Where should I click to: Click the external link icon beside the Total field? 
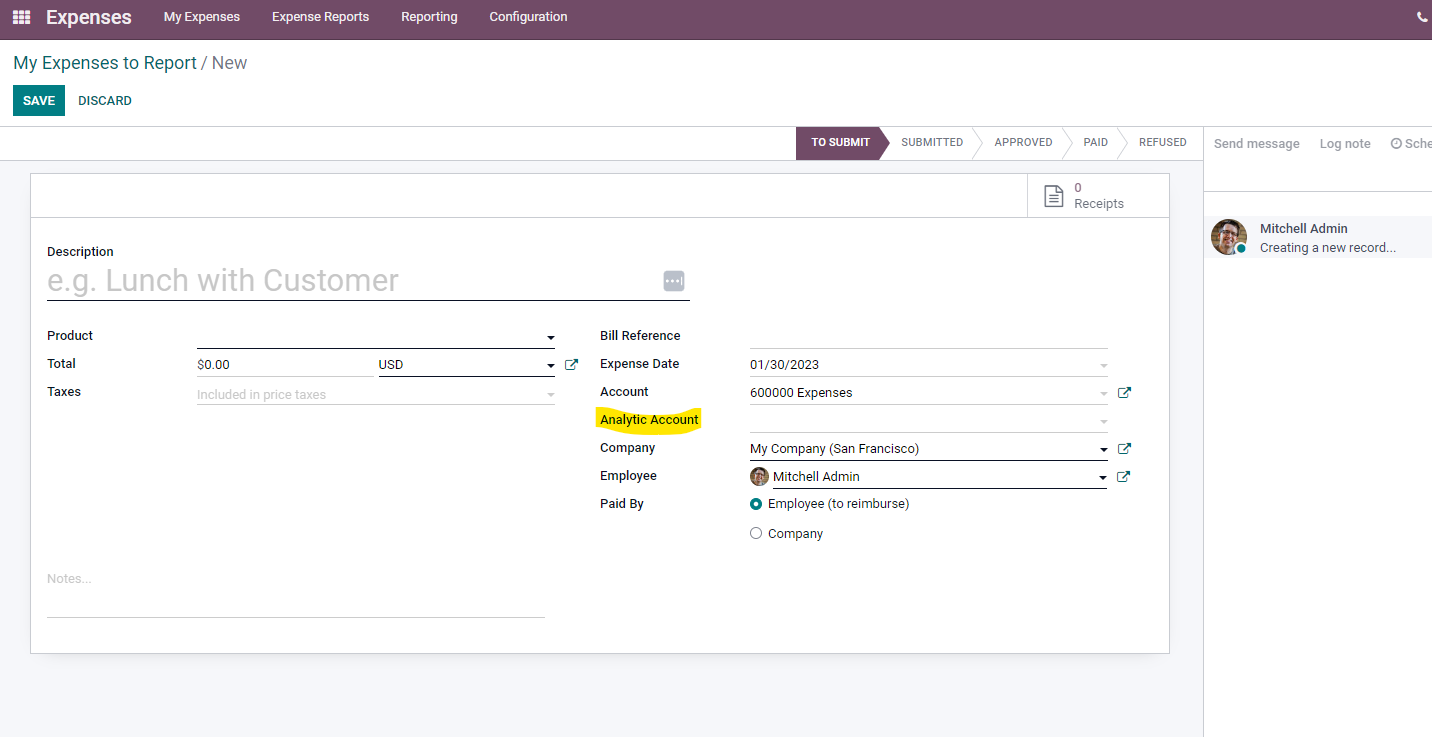tap(571, 364)
